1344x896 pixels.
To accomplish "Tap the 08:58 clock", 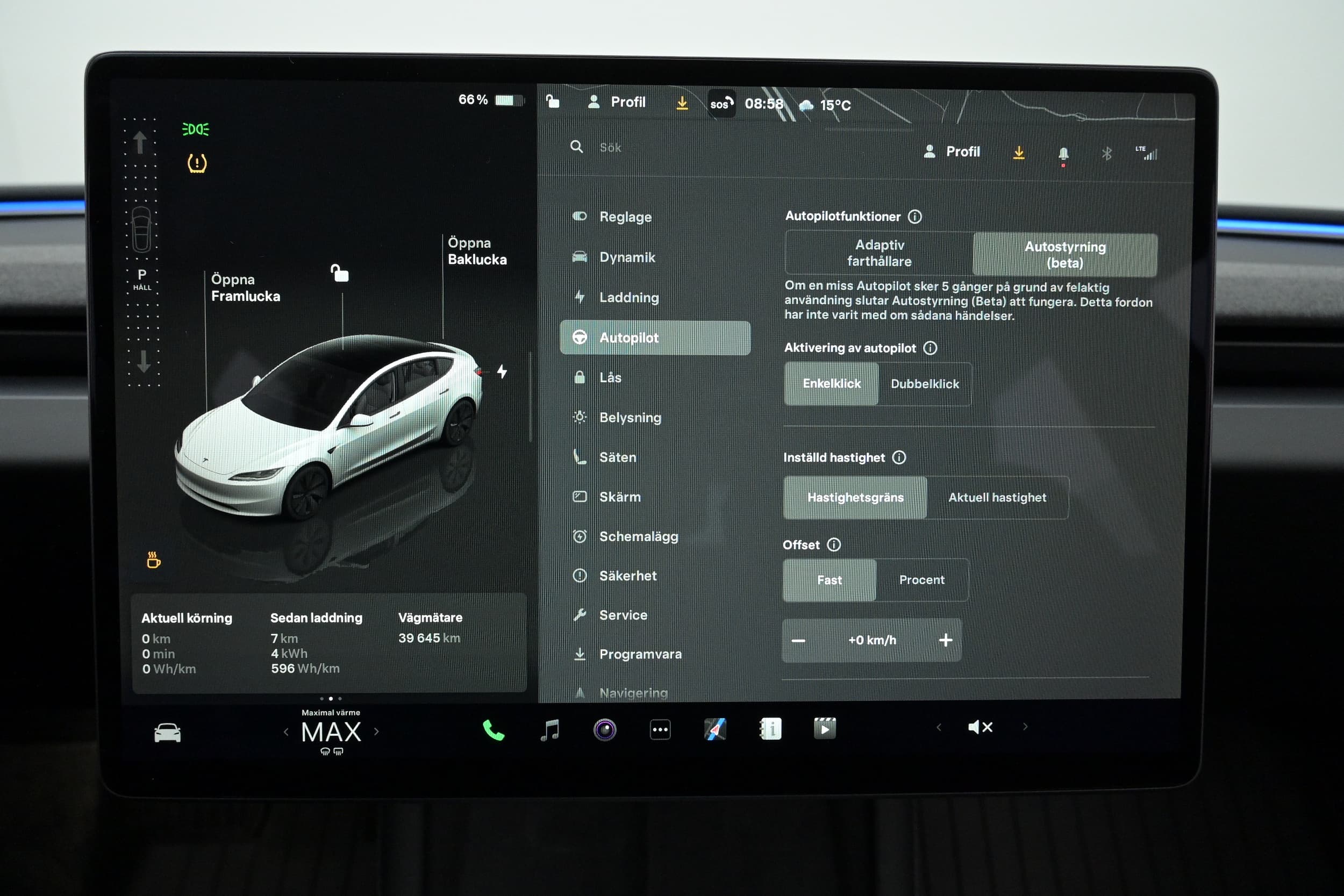I will pos(763,104).
